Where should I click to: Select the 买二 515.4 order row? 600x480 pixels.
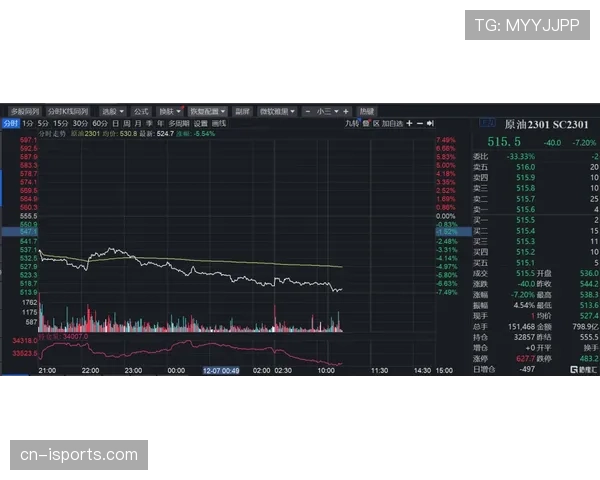(535, 231)
